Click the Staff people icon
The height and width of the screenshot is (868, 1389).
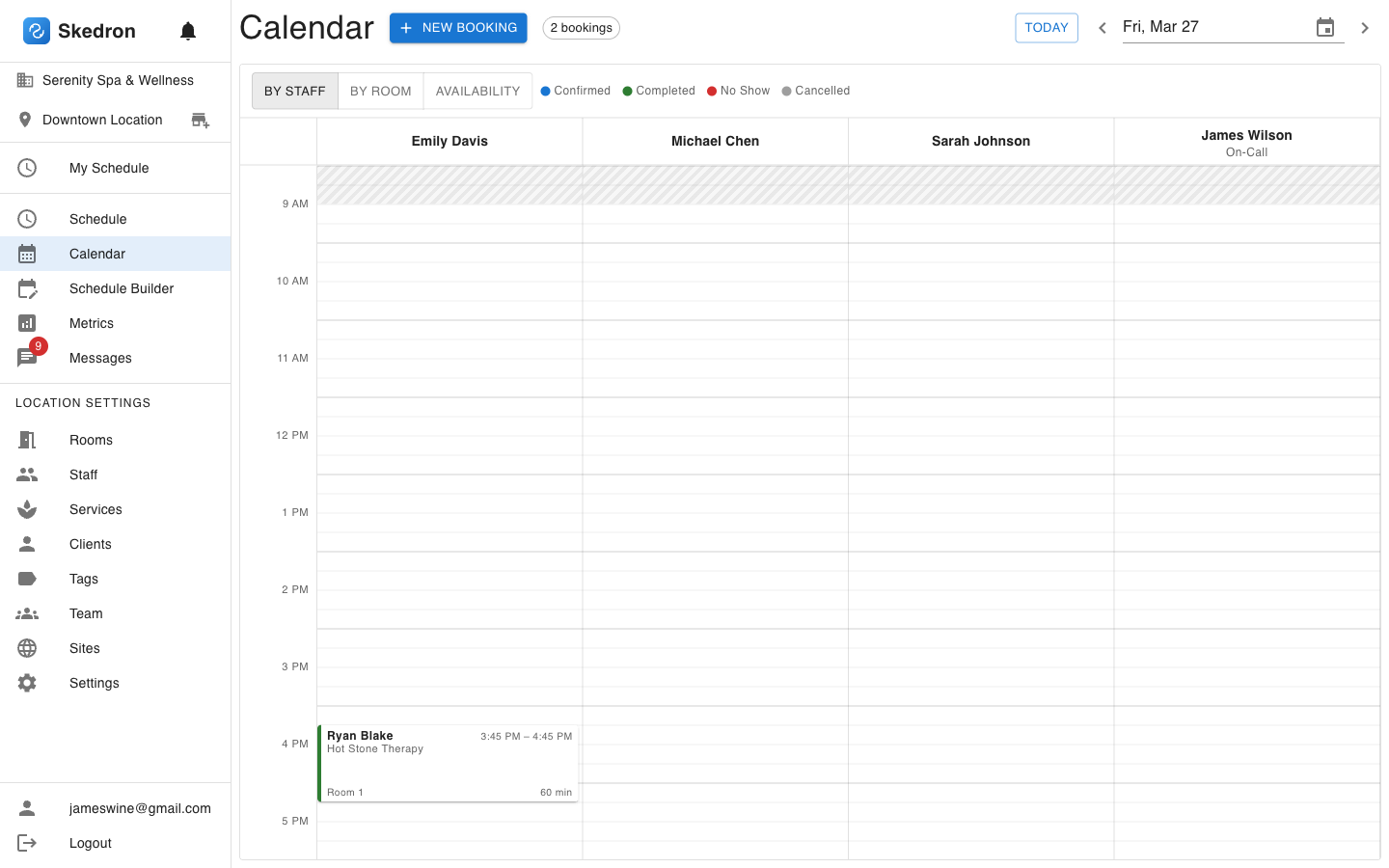tap(27, 475)
